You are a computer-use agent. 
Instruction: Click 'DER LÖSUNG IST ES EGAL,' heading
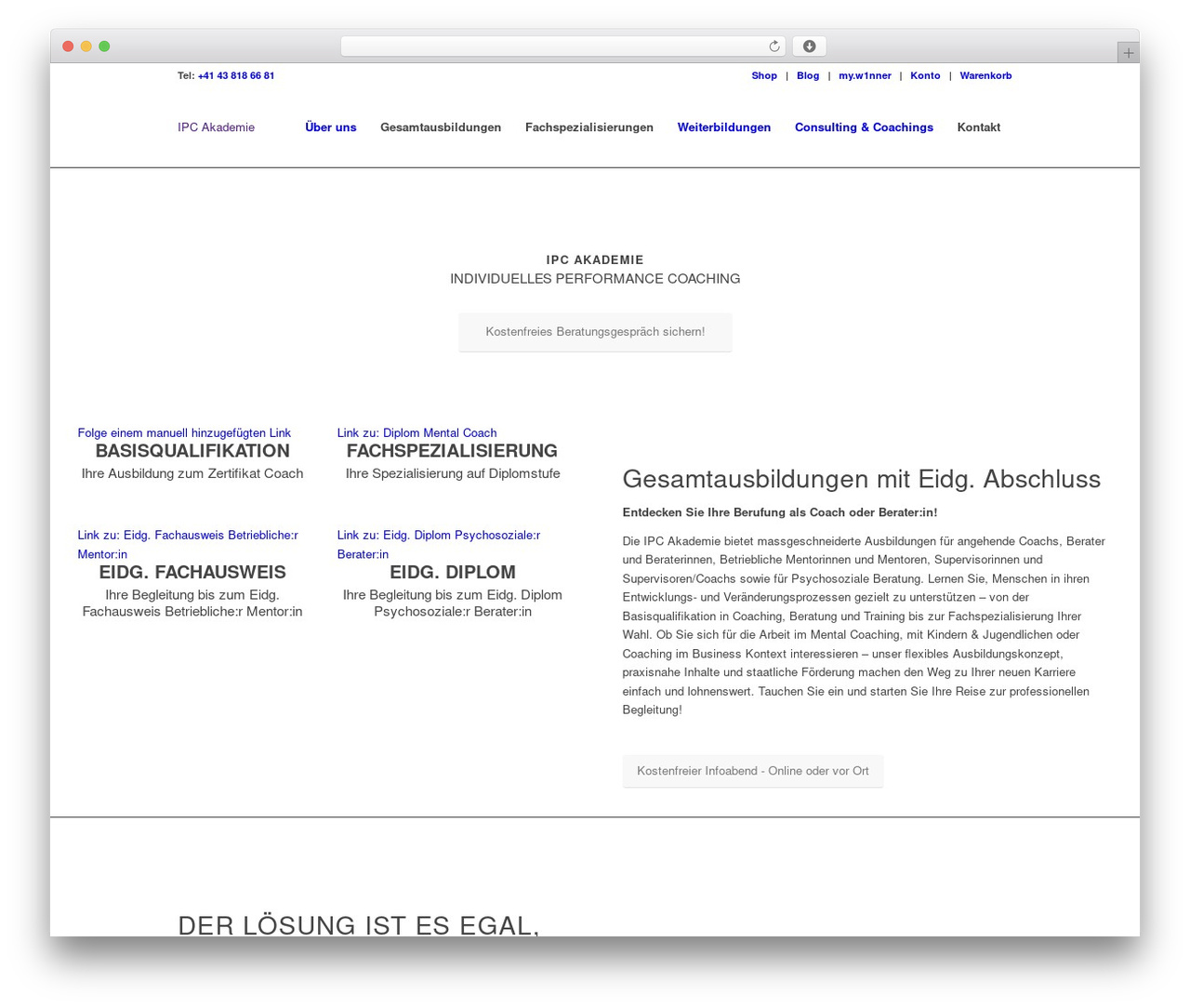click(359, 925)
